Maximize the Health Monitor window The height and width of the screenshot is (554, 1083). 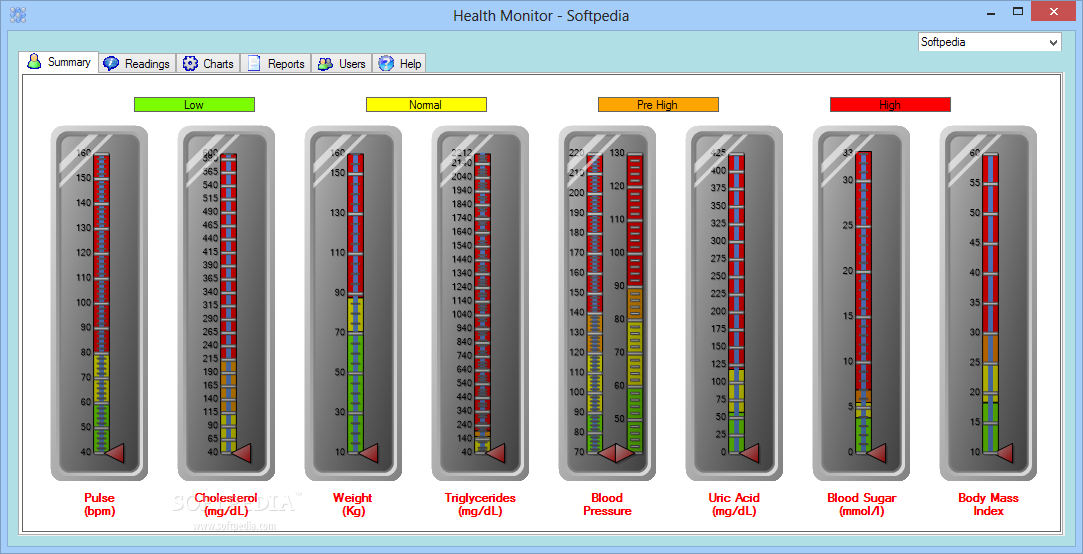[1017, 11]
